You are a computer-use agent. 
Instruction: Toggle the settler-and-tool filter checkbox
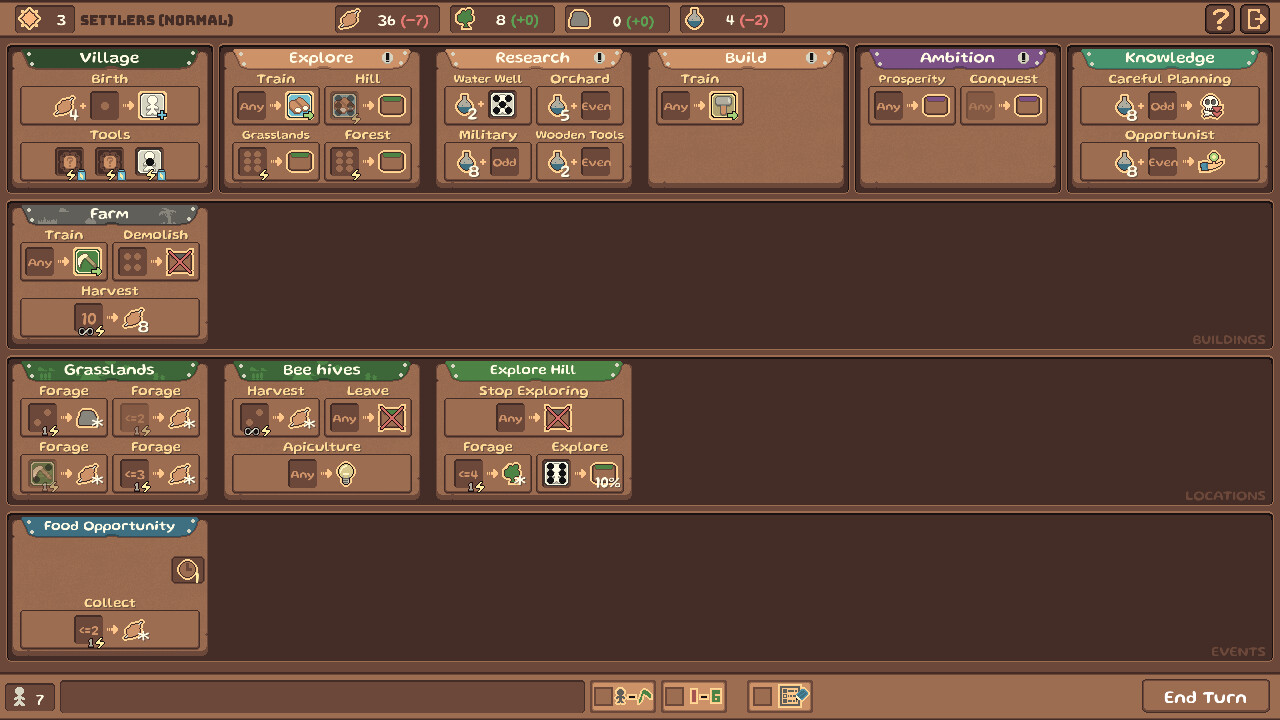622,696
